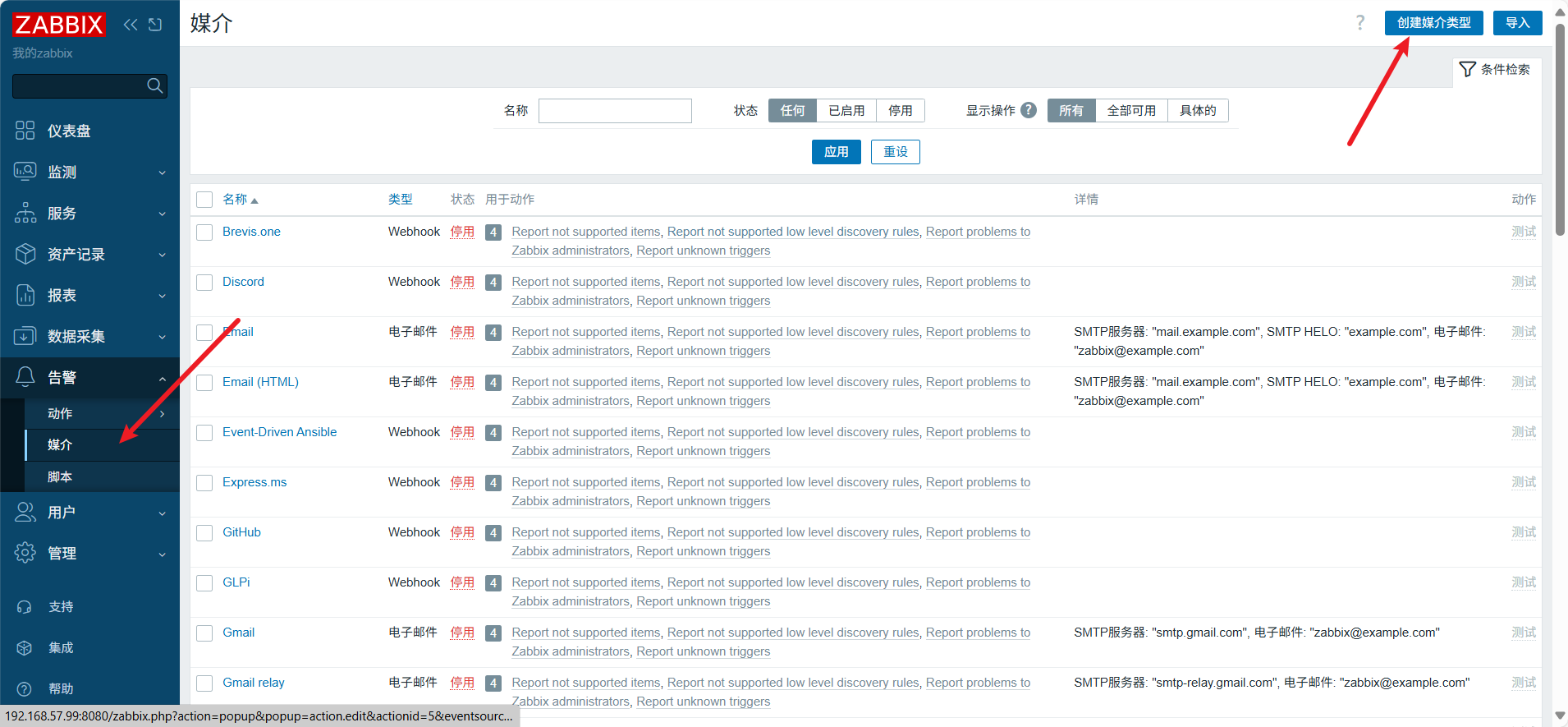Click the 用户 users icon
Image resolution: width=1568 pixels, height=727 pixels.
(25, 512)
